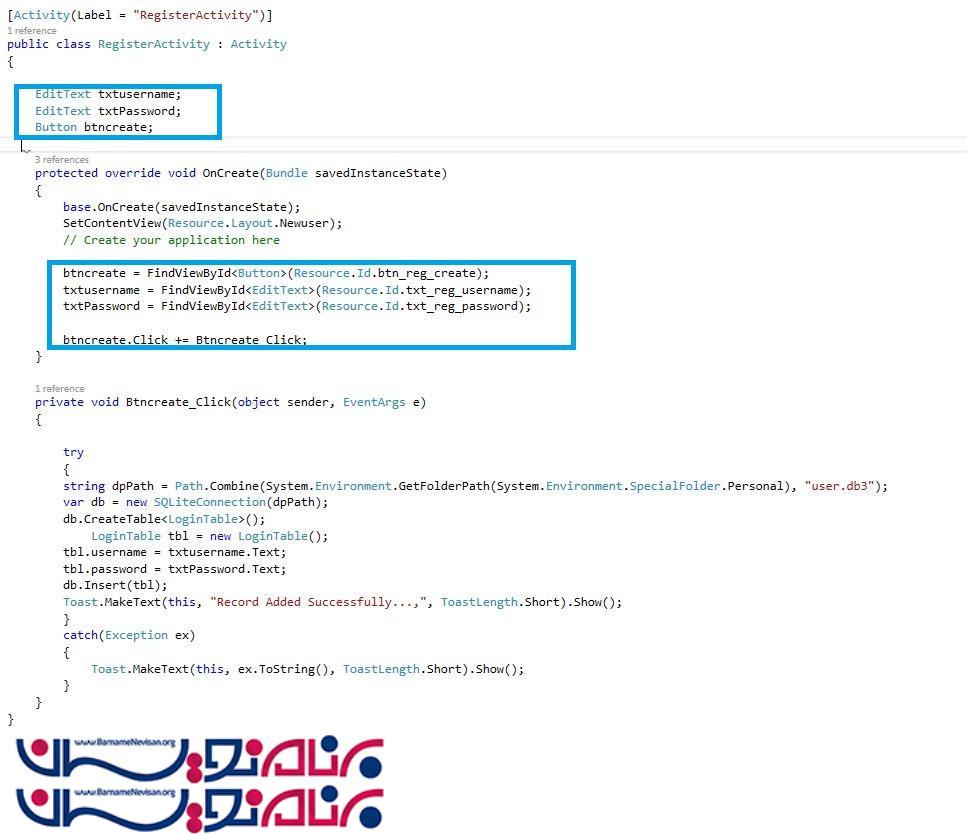Click the "base.OnCreate(savedInstanceState);" line
Image resolution: width=967 pixels, height=834 pixels.
181,207
